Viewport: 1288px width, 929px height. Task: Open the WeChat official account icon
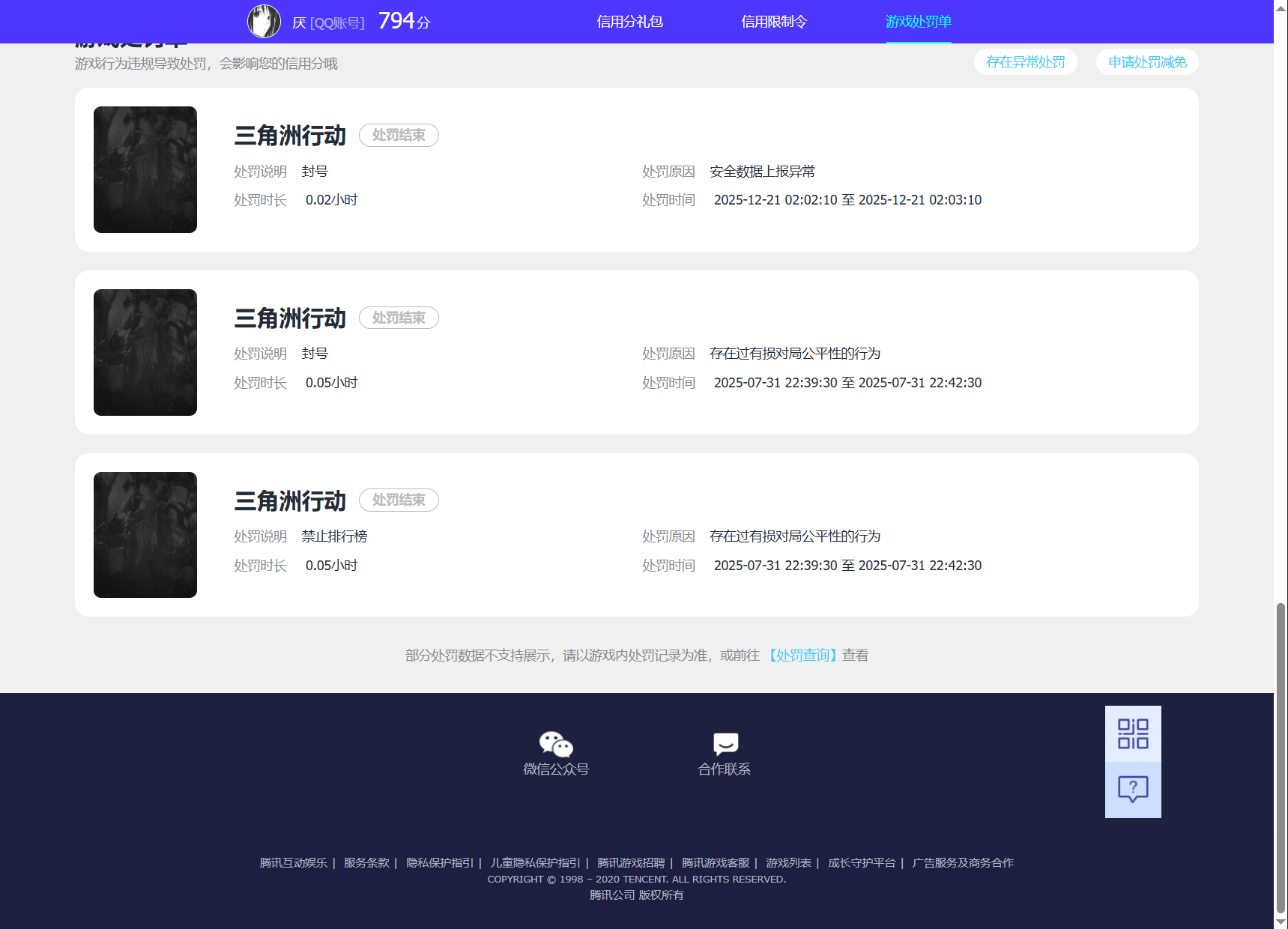(x=556, y=744)
